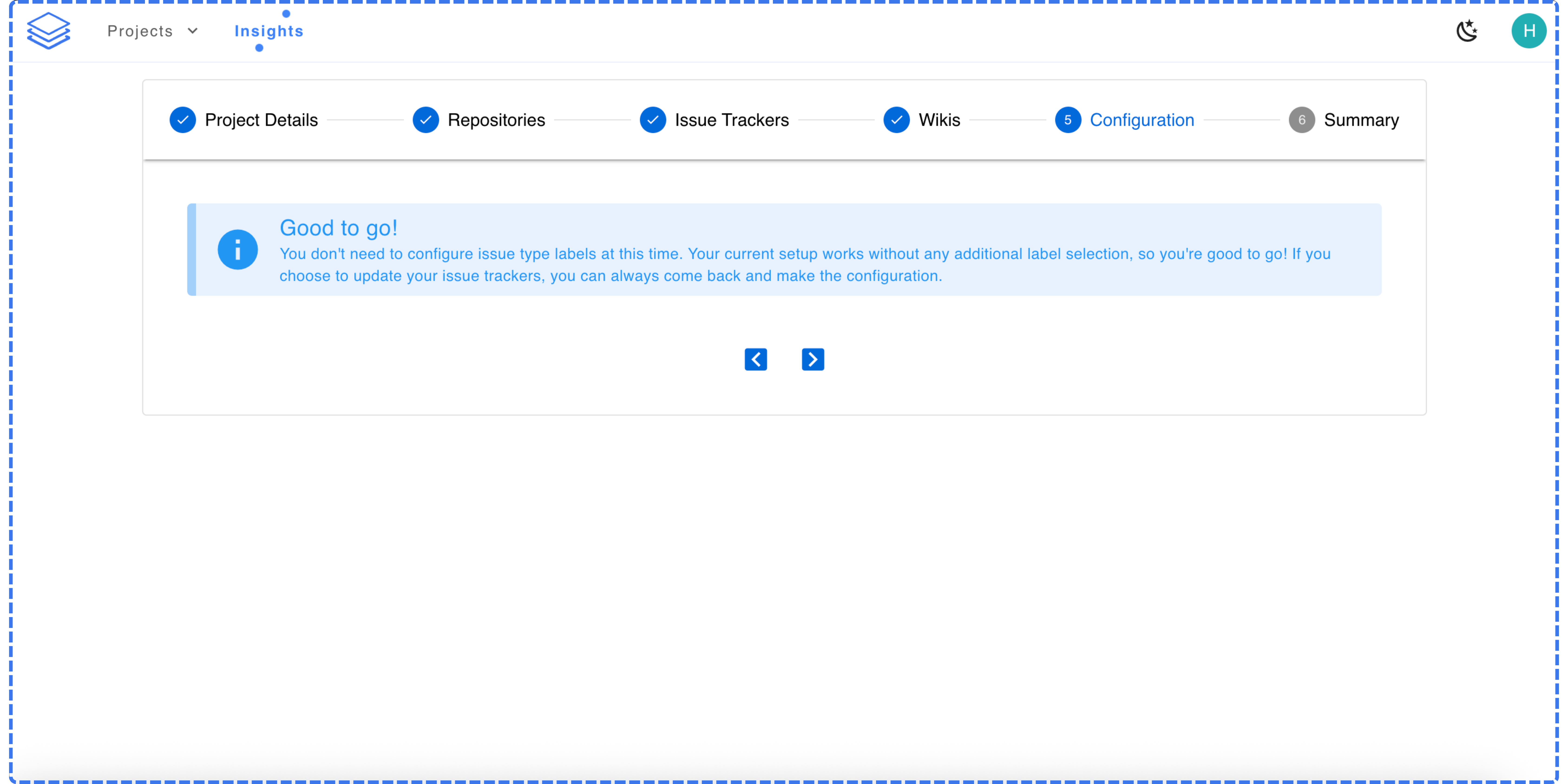Click the blue info circle icon

(x=237, y=249)
